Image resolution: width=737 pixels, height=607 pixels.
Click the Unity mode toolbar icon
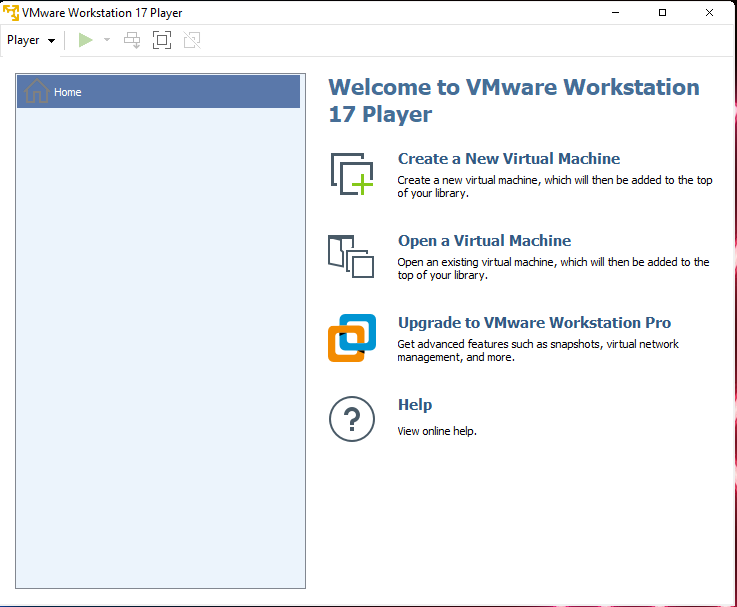192,40
